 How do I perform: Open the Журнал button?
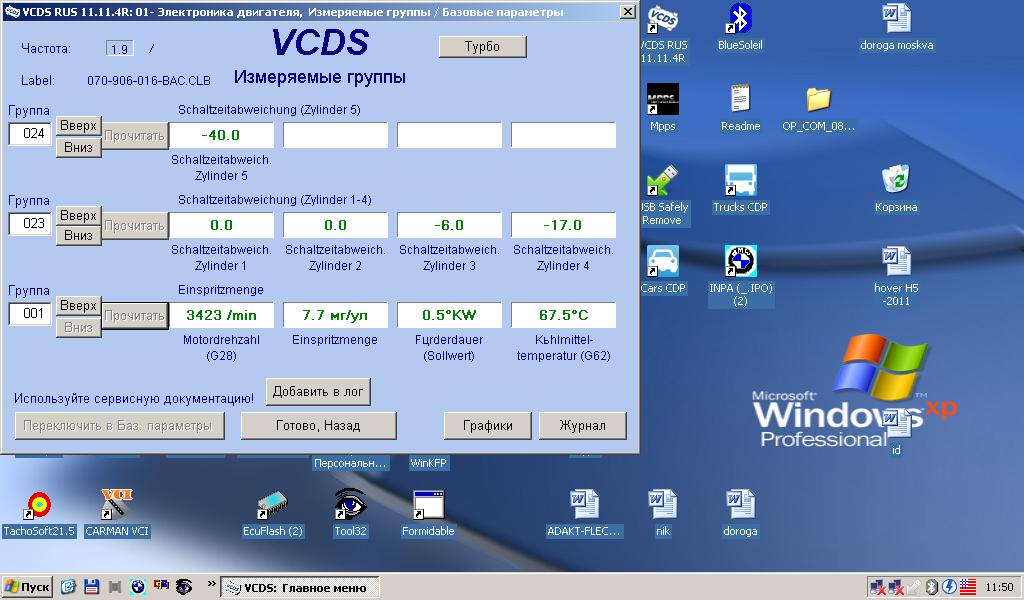[583, 426]
